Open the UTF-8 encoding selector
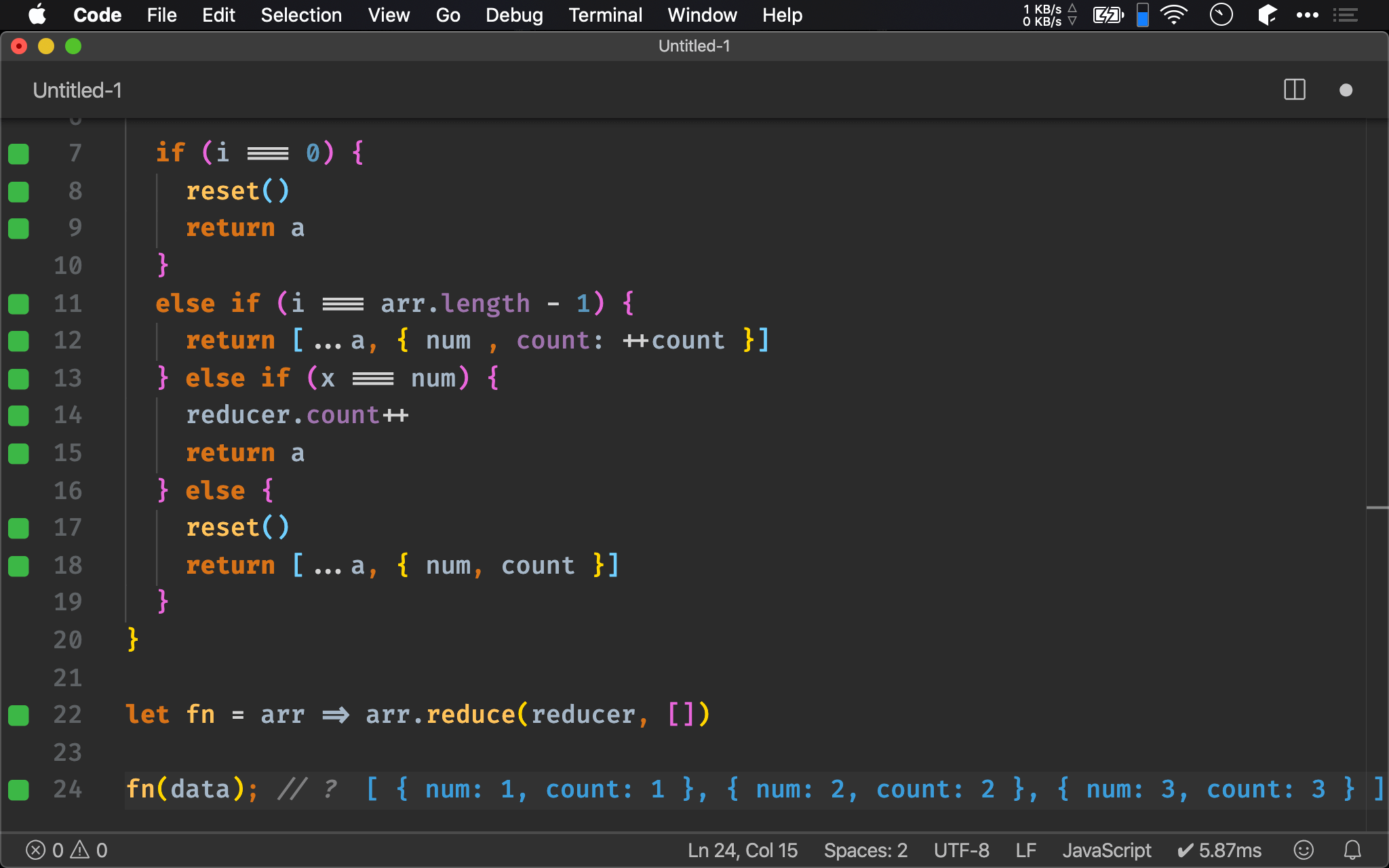1389x868 pixels. pyautogui.click(x=961, y=850)
